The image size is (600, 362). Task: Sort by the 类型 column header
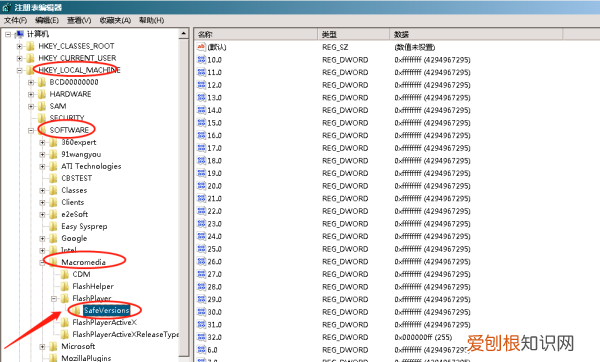(354, 34)
